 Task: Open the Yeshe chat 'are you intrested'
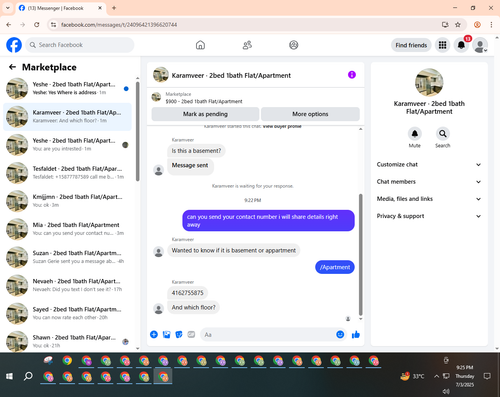click(x=67, y=145)
